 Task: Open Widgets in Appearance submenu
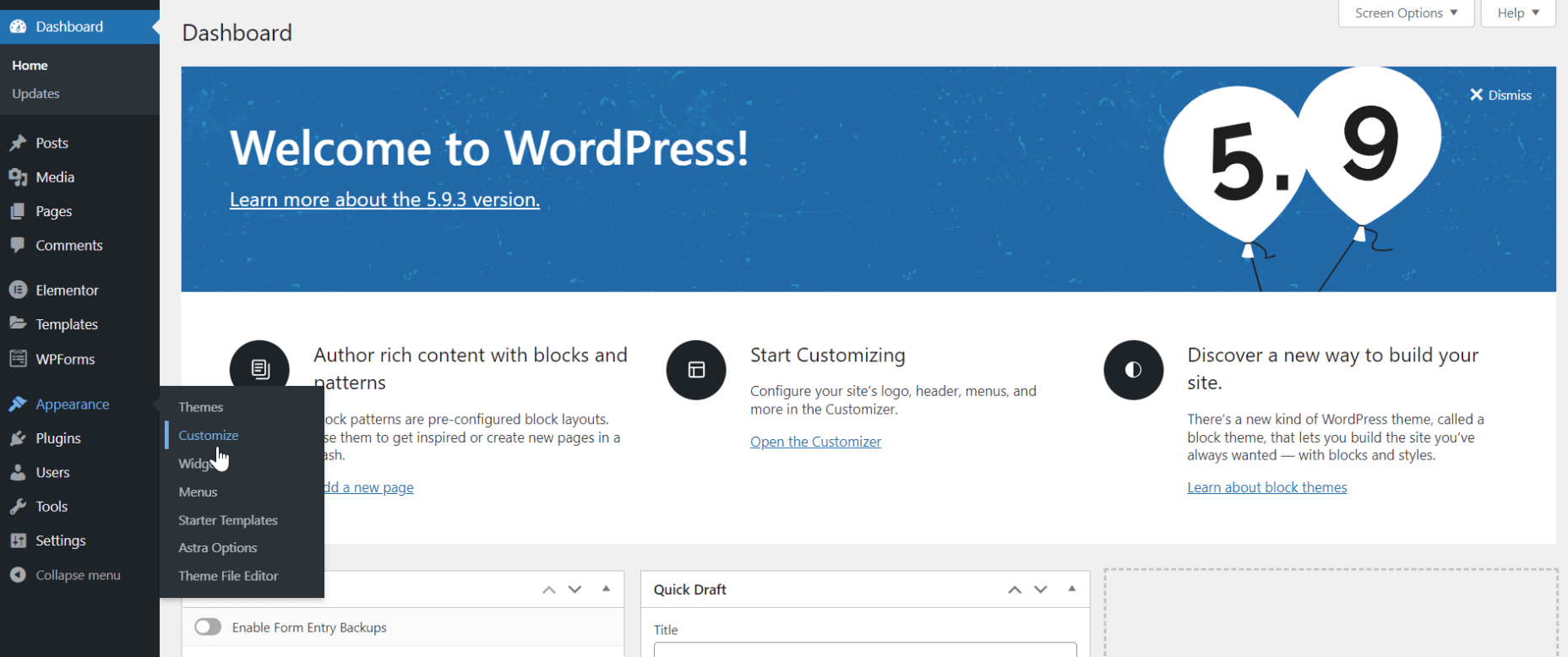(196, 464)
